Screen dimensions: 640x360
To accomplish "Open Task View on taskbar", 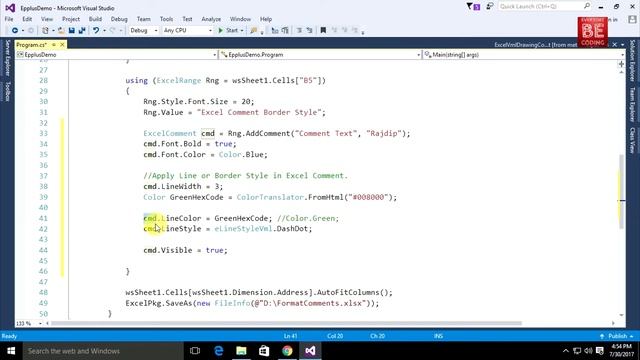I will 195,351.
